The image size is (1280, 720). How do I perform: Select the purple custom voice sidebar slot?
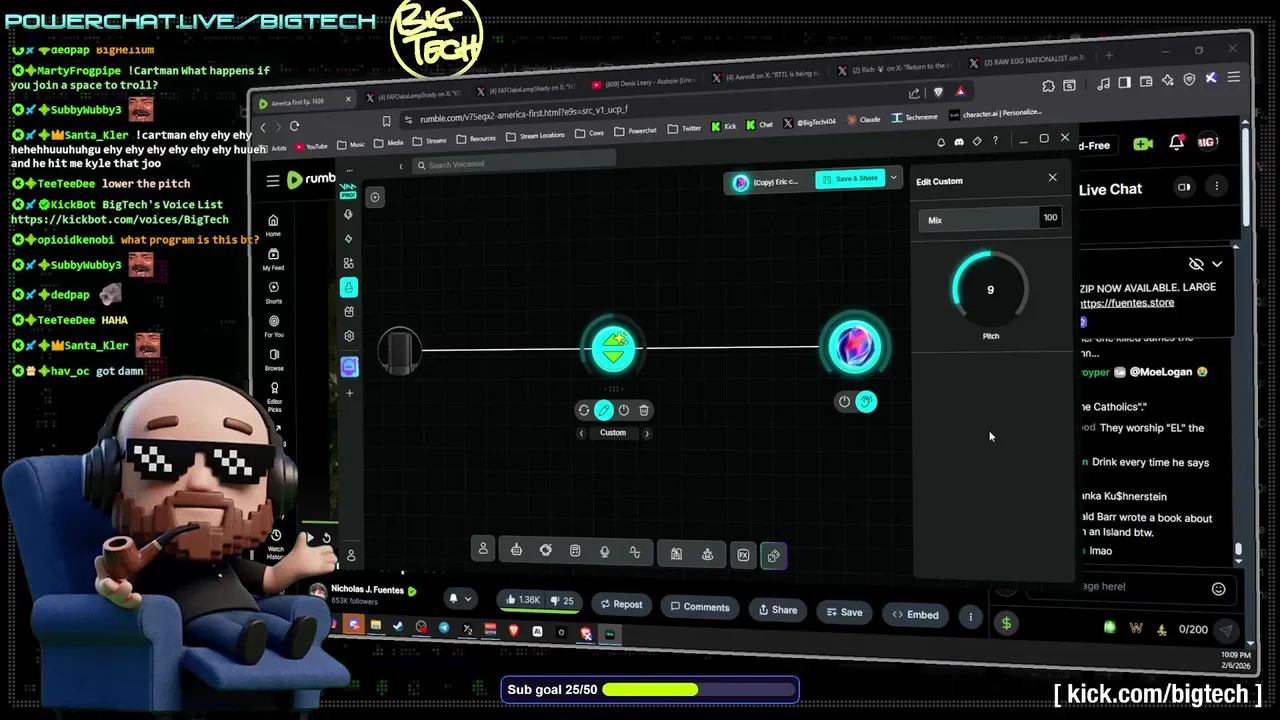(348, 367)
